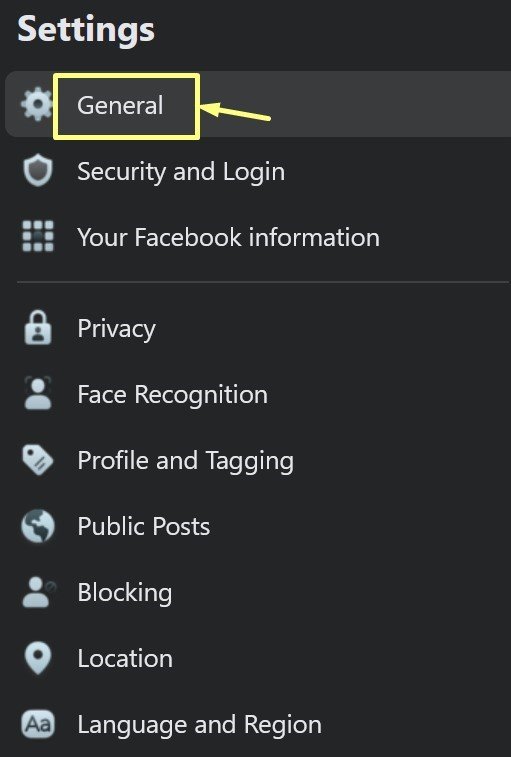The height and width of the screenshot is (757, 511).
Task: Click the shield icon for Security and Login
Action: pos(38,170)
